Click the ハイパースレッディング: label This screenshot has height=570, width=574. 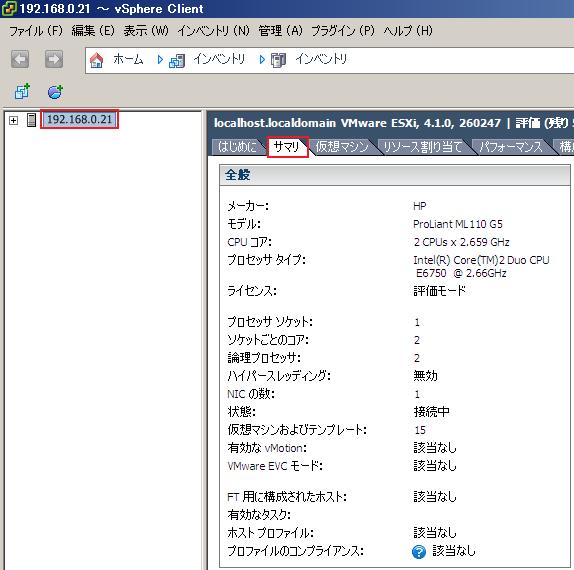[279, 376]
